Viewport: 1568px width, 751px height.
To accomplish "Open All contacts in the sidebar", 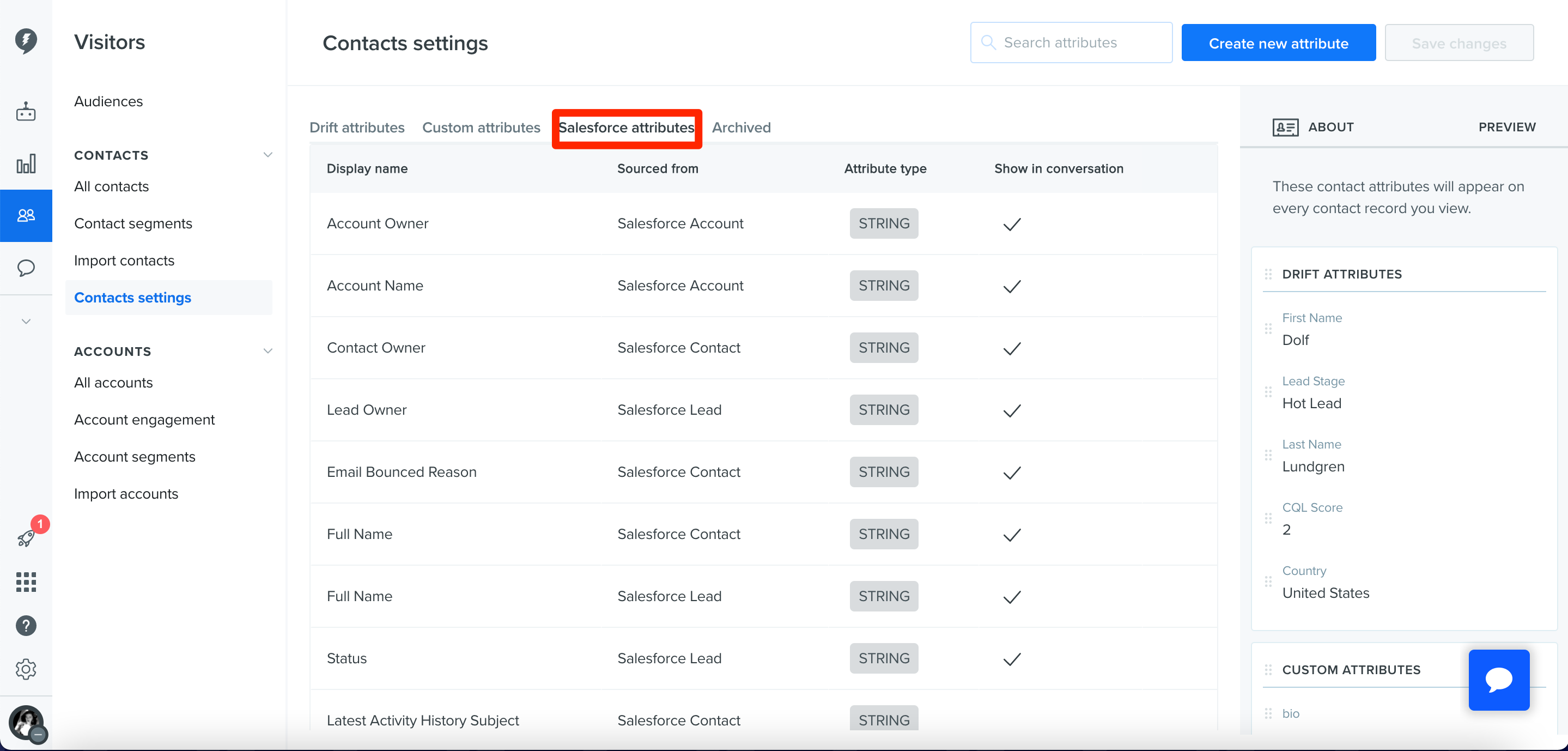I will coord(111,186).
